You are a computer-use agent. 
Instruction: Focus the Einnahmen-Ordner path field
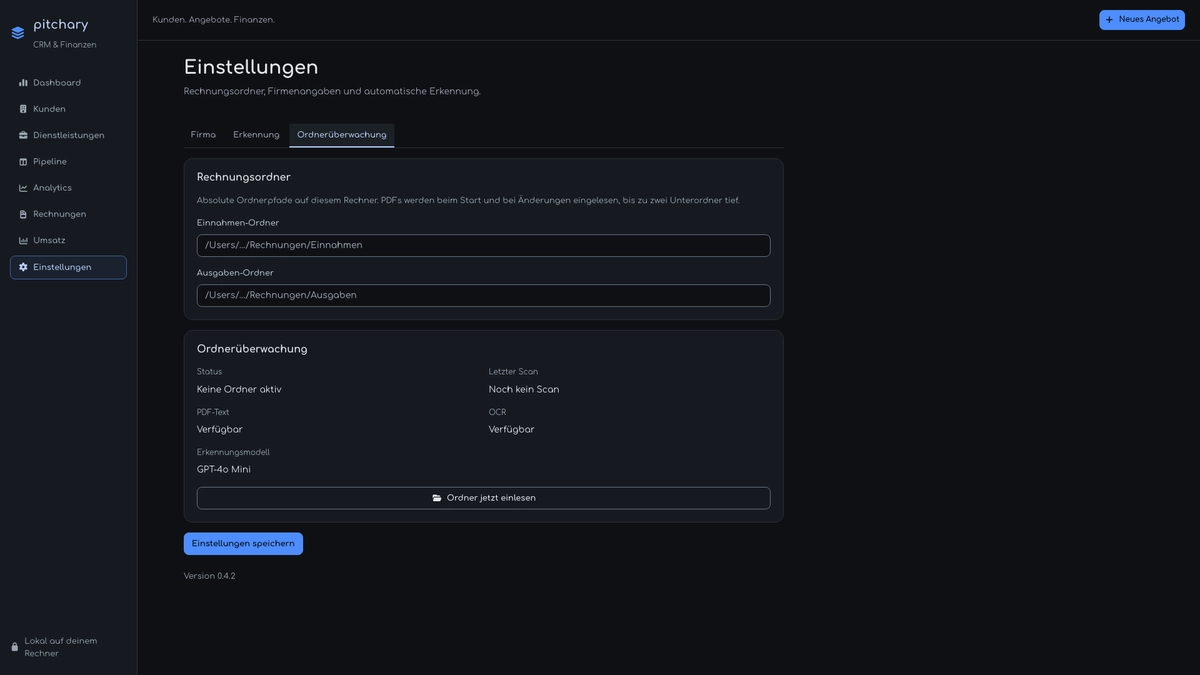pyautogui.click(x=483, y=245)
